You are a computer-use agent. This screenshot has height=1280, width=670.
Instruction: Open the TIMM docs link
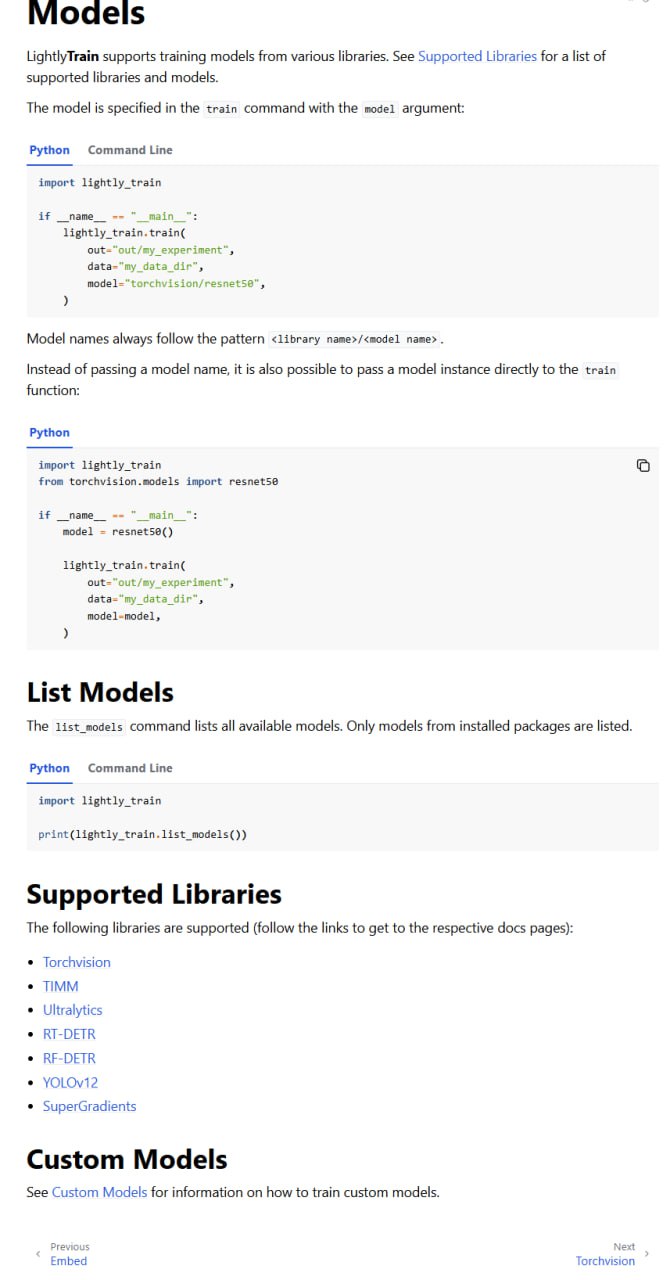(60, 986)
